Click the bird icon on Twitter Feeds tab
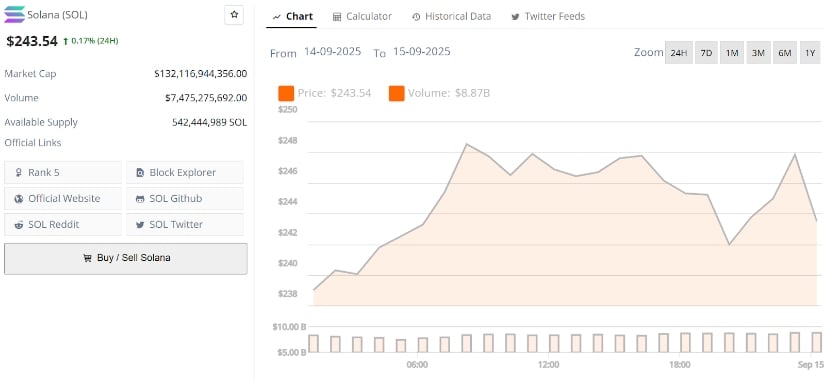The height and width of the screenshot is (380, 825). pos(515,17)
